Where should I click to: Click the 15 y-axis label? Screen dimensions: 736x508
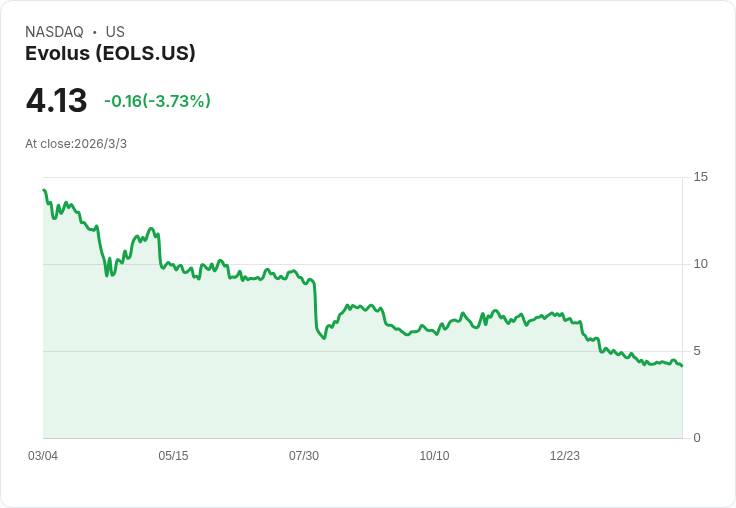700,177
